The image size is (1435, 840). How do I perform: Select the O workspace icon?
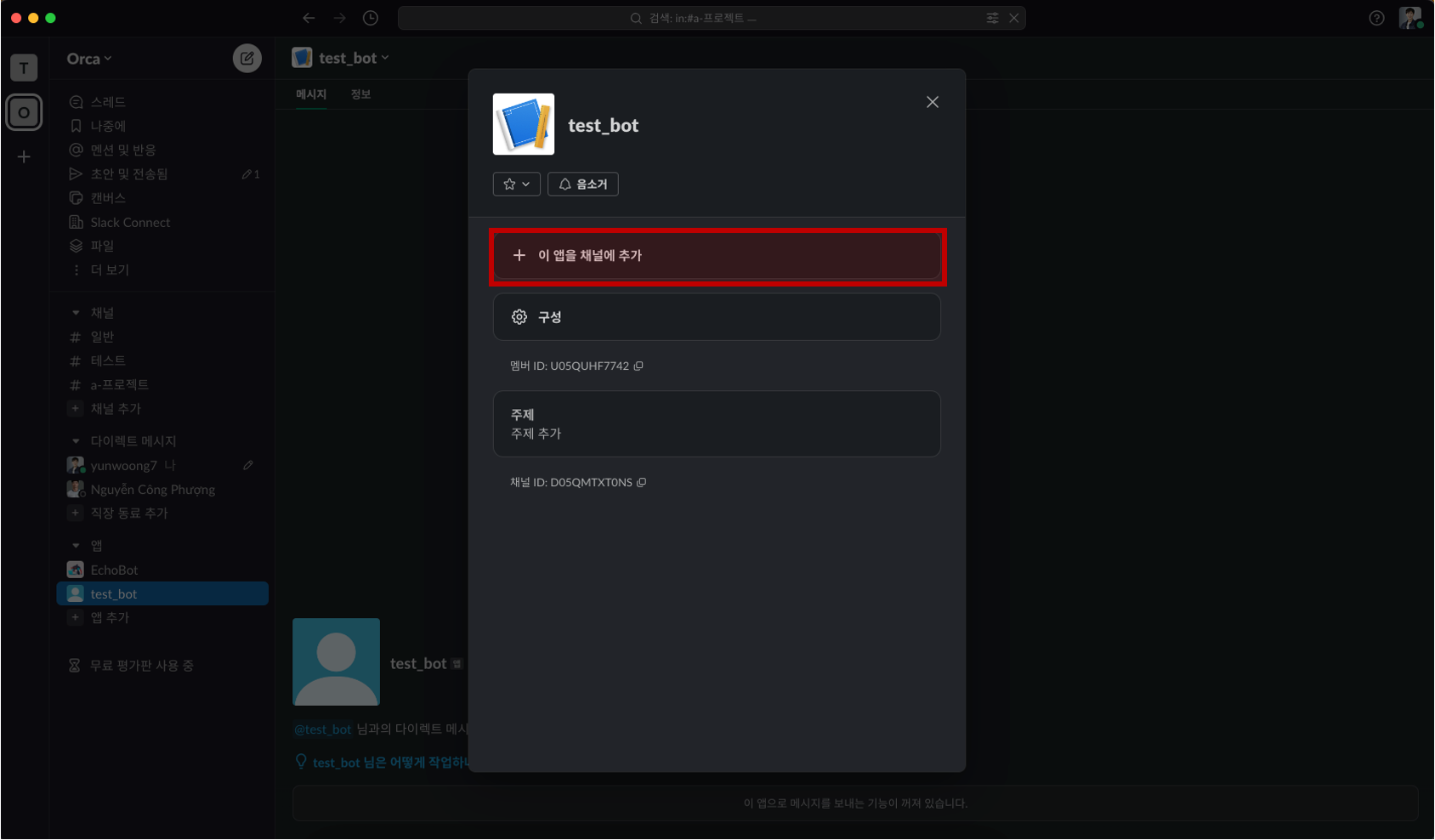(24, 112)
